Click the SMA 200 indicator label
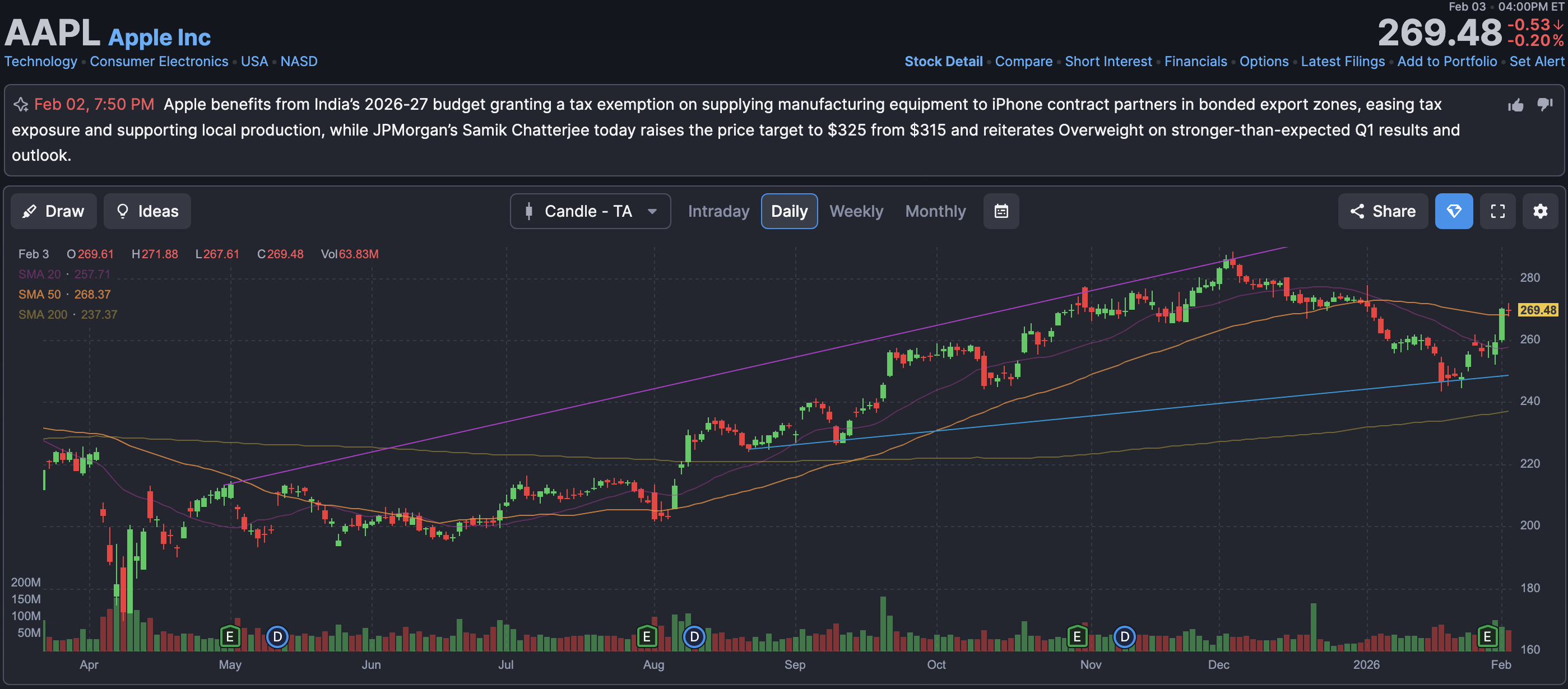The image size is (1568, 689). click(x=43, y=315)
